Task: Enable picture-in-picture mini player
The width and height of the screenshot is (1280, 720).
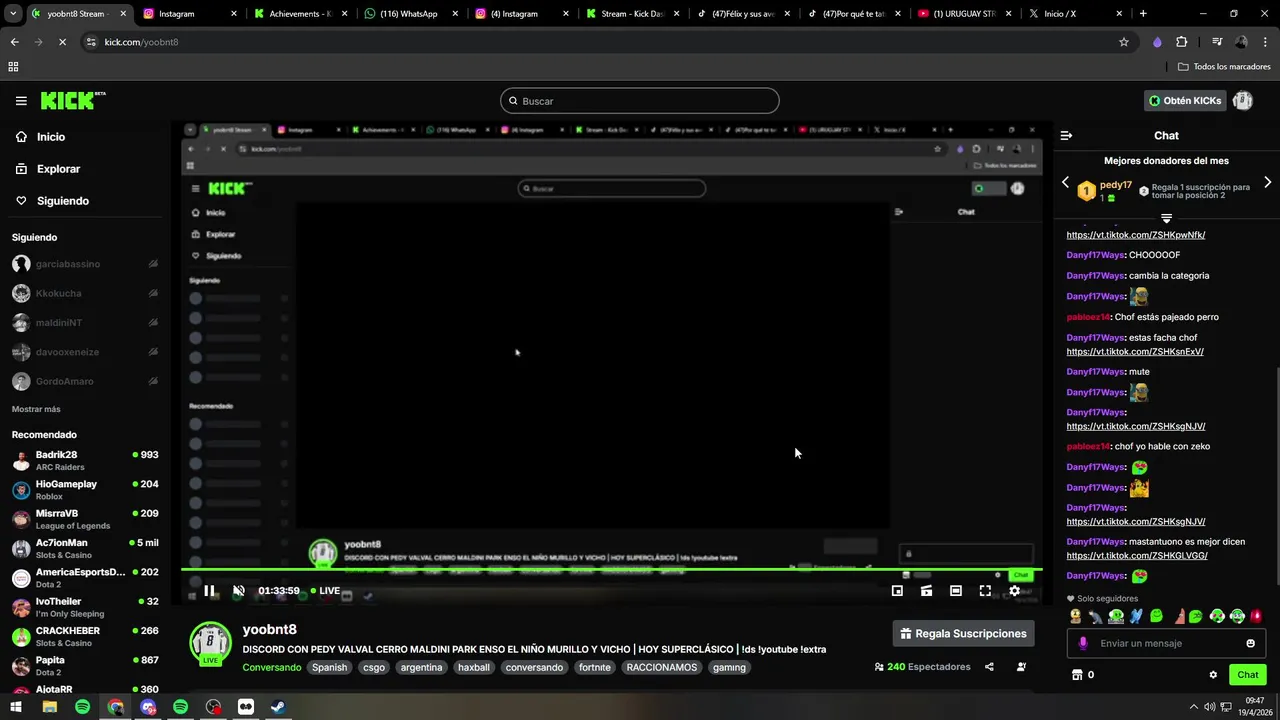Action: (897, 591)
